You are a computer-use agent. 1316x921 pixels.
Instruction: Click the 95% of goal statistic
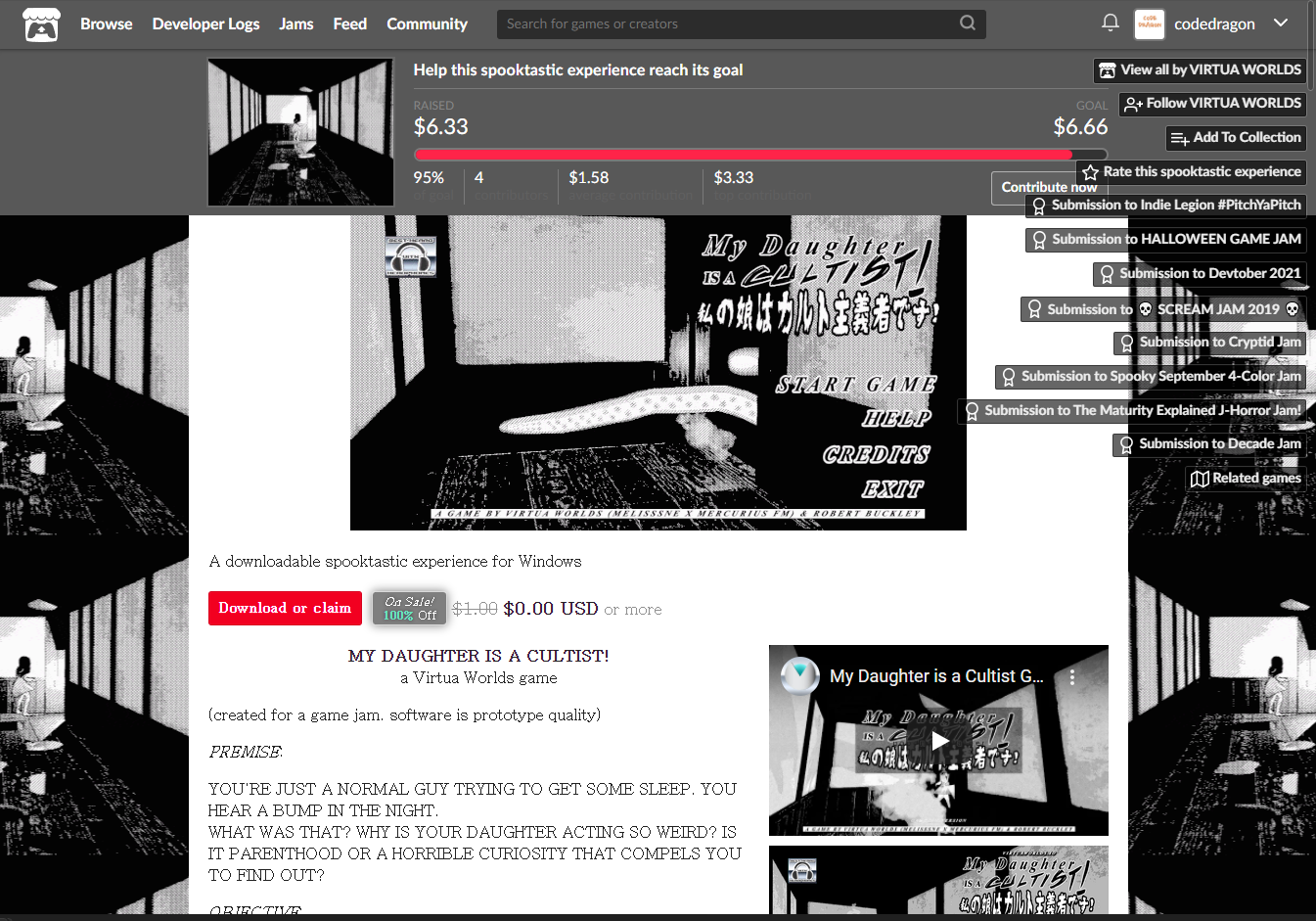click(x=429, y=178)
